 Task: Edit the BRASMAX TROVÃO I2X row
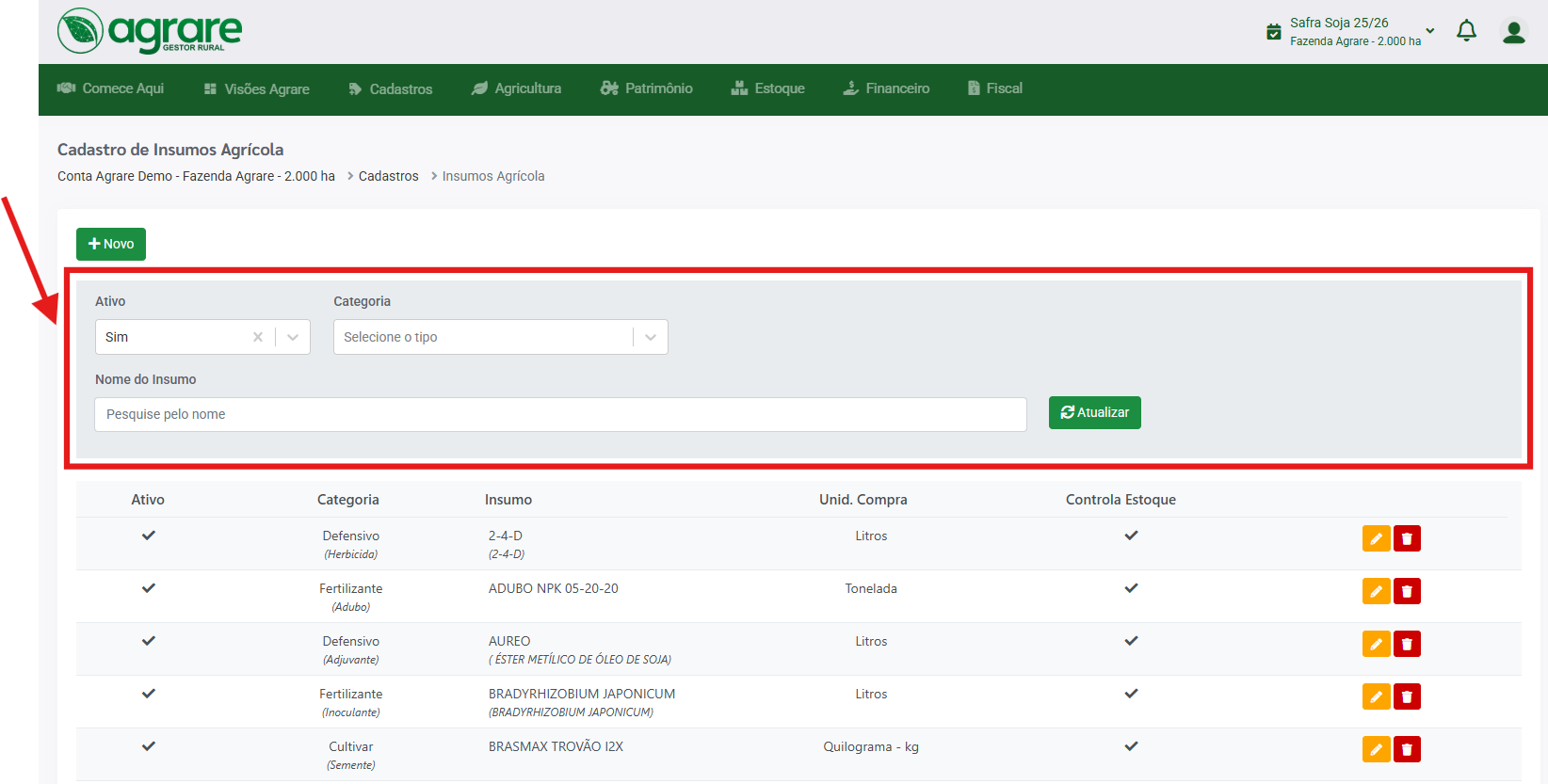[x=1377, y=749]
